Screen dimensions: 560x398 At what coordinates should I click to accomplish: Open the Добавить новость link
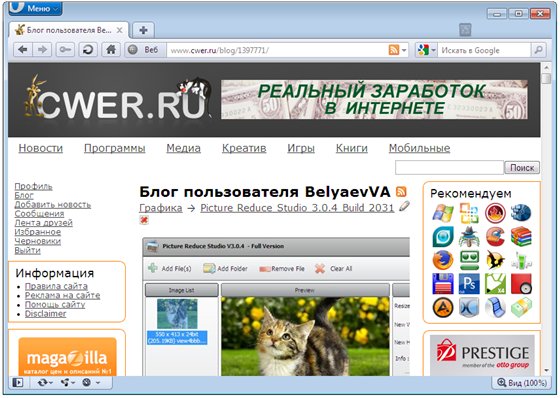click(52, 205)
